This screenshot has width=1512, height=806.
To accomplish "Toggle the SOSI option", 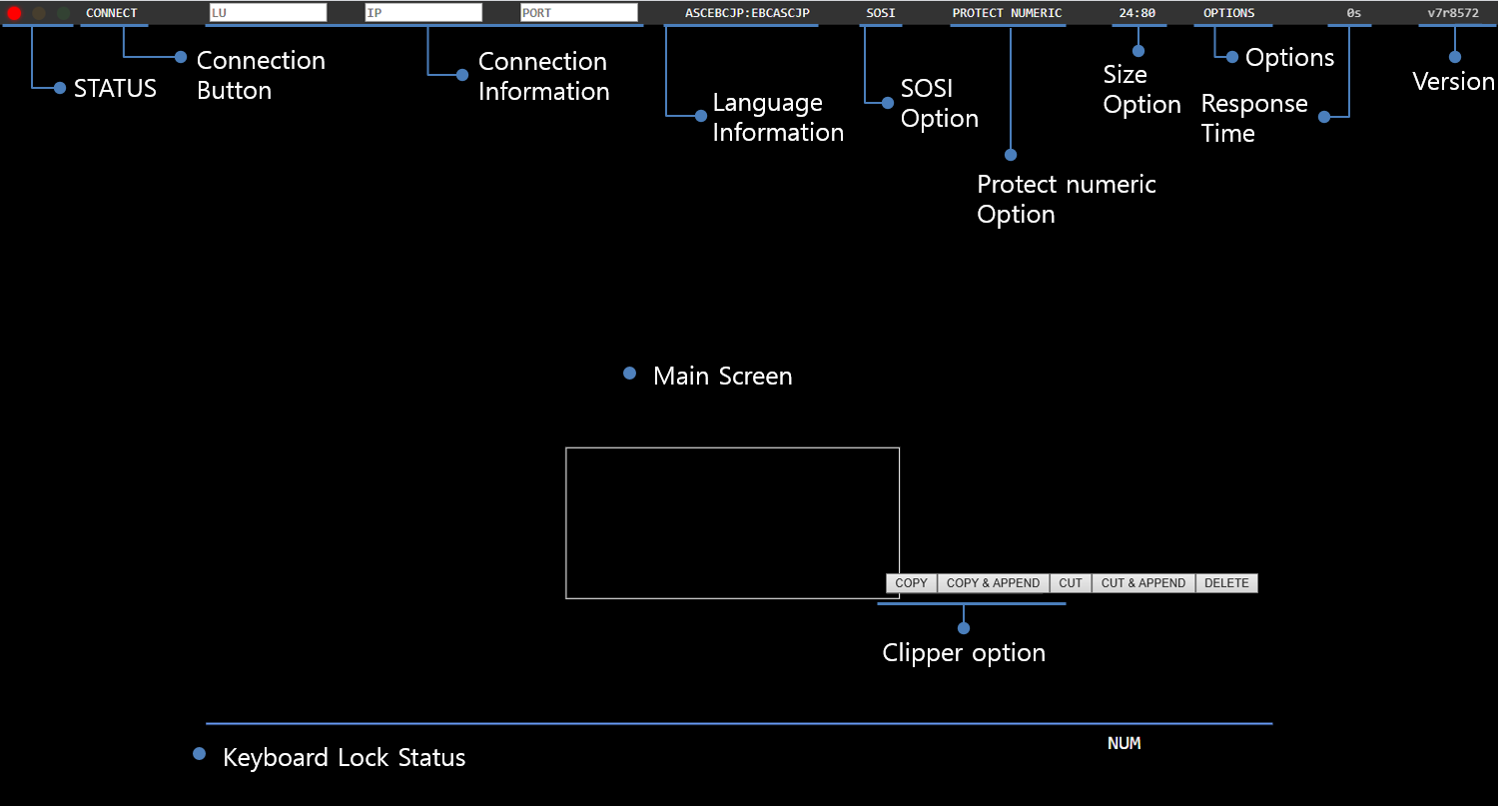I will [x=881, y=13].
